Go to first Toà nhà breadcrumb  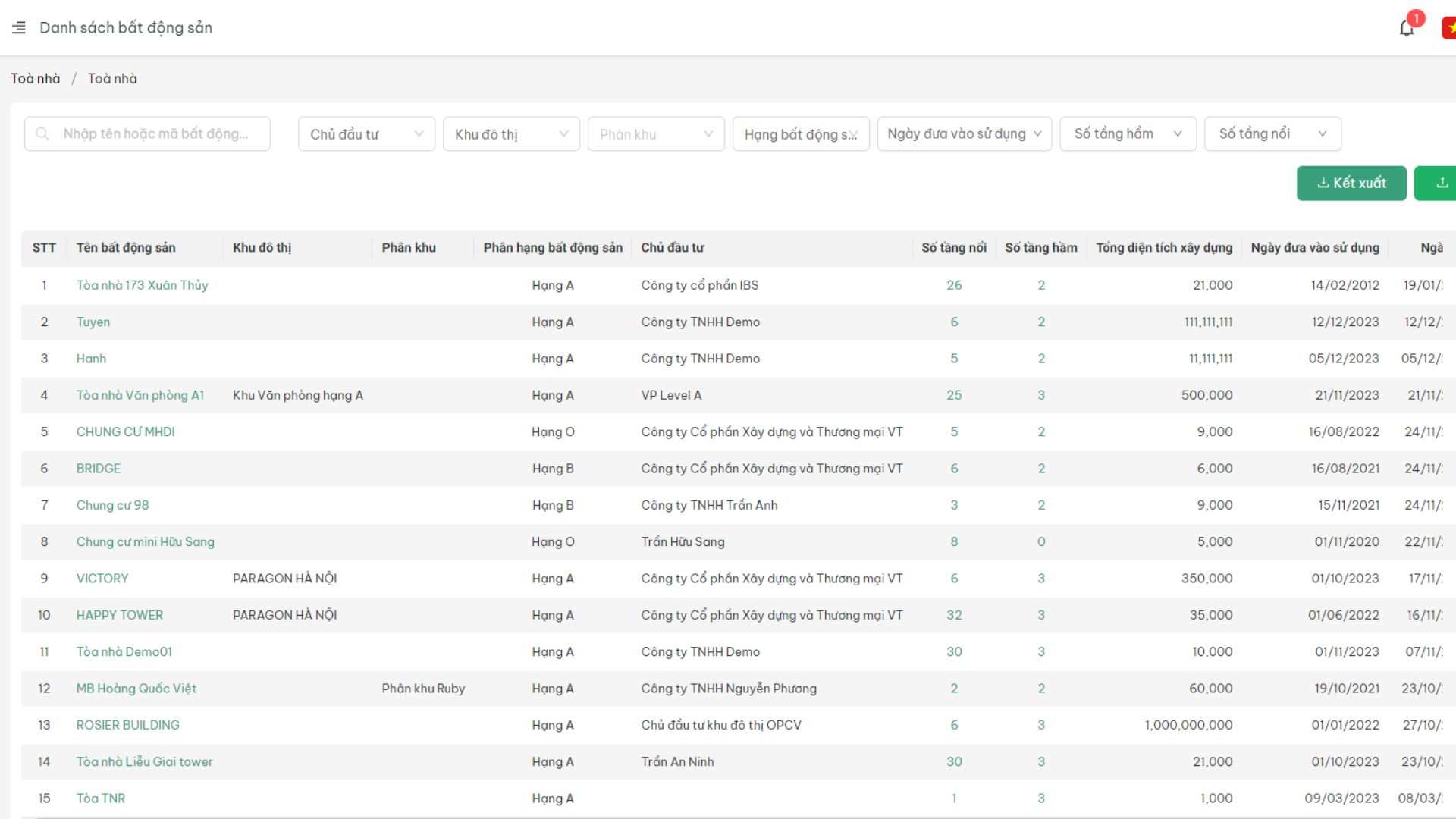(36, 79)
